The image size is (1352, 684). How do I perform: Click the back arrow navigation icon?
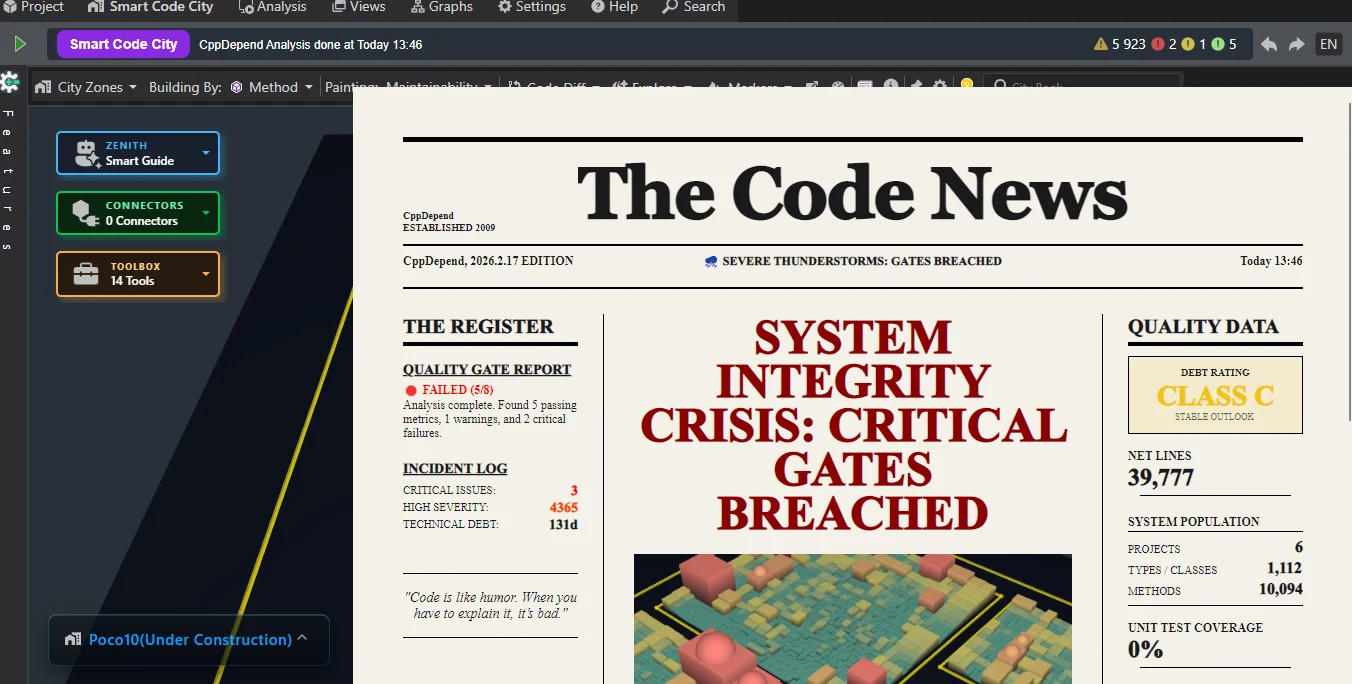[1269, 44]
